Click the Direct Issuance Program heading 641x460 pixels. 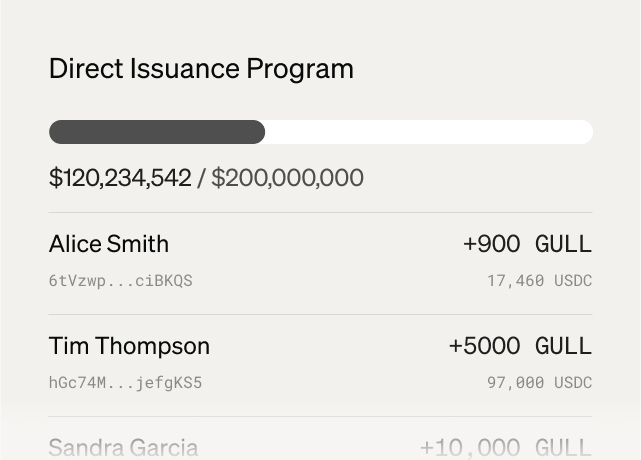(x=201, y=69)
